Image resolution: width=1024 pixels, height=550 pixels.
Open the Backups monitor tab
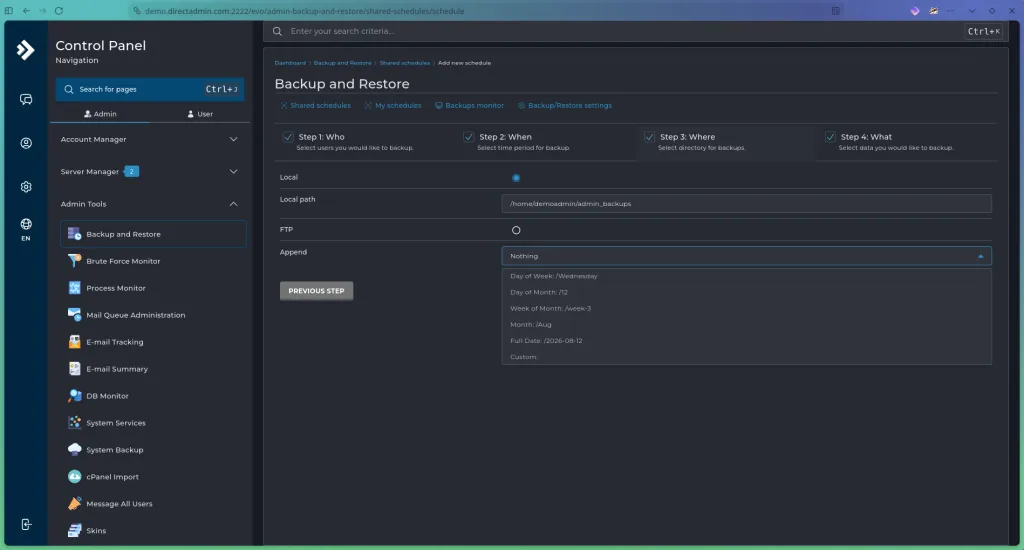point(470,105)
